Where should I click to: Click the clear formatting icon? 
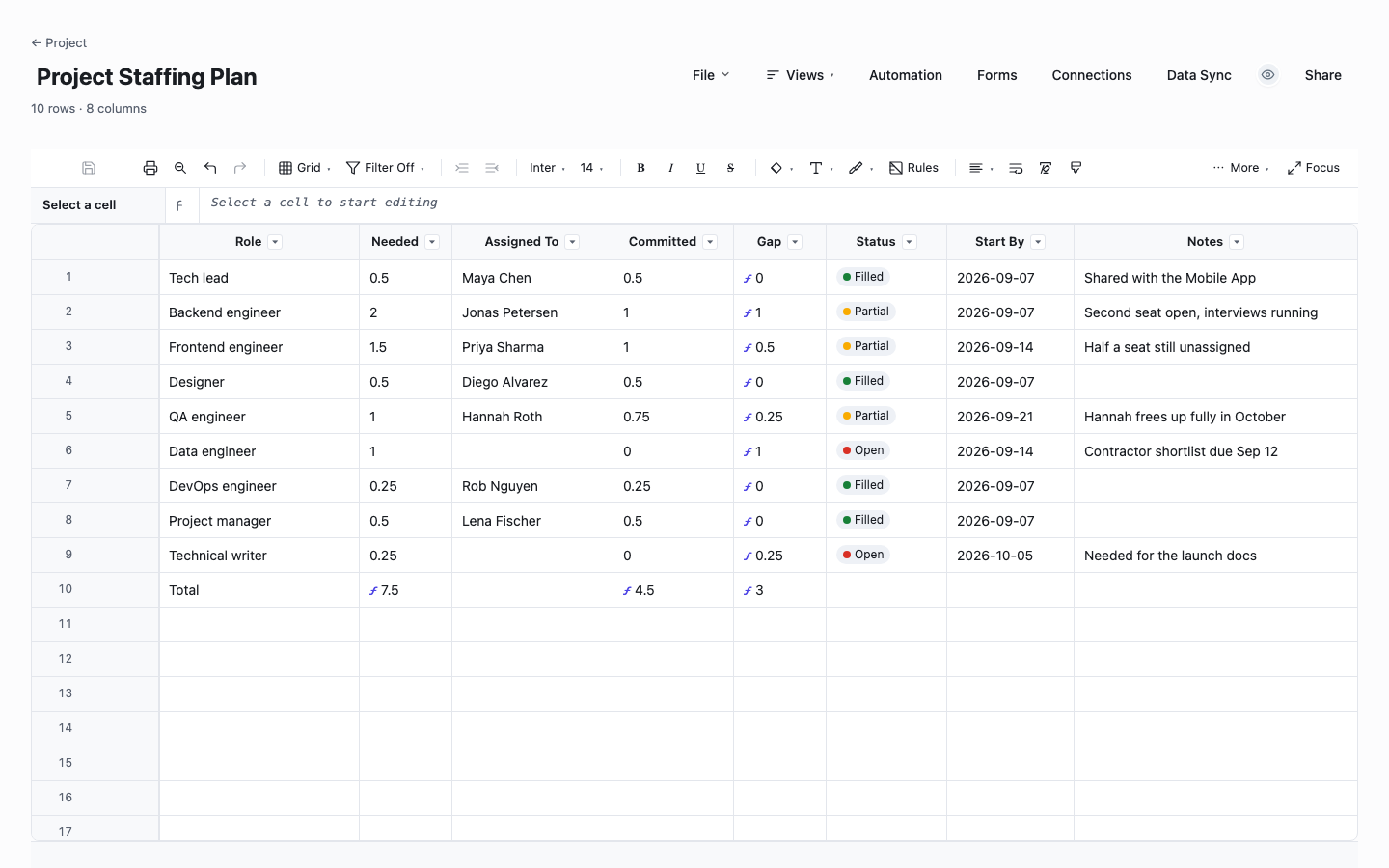point(1046,168)
